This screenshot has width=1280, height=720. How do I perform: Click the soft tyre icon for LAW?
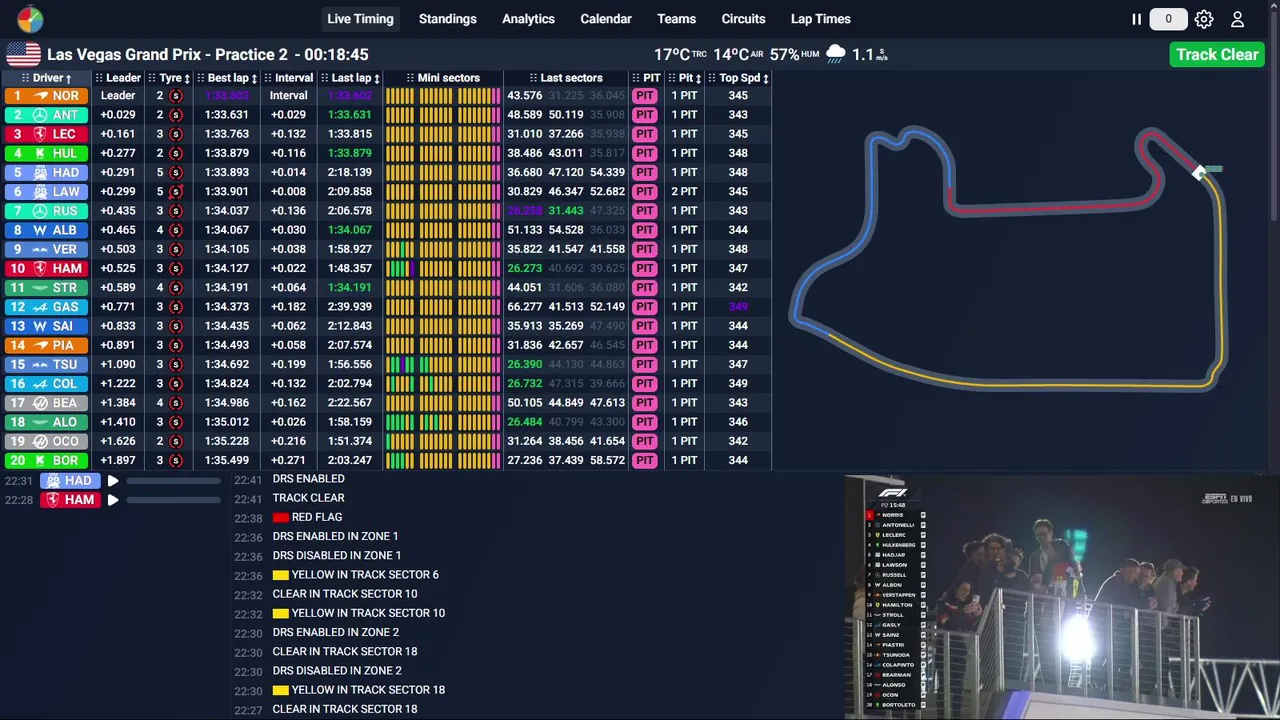(176, 192)
